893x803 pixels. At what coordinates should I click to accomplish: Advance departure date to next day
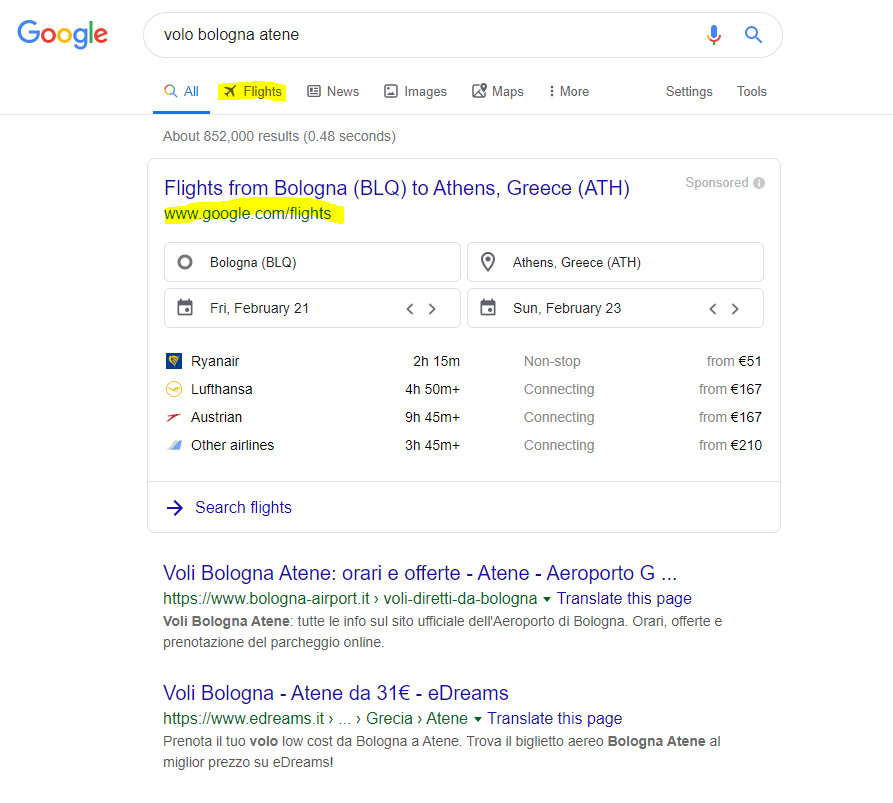coord(432,309)
